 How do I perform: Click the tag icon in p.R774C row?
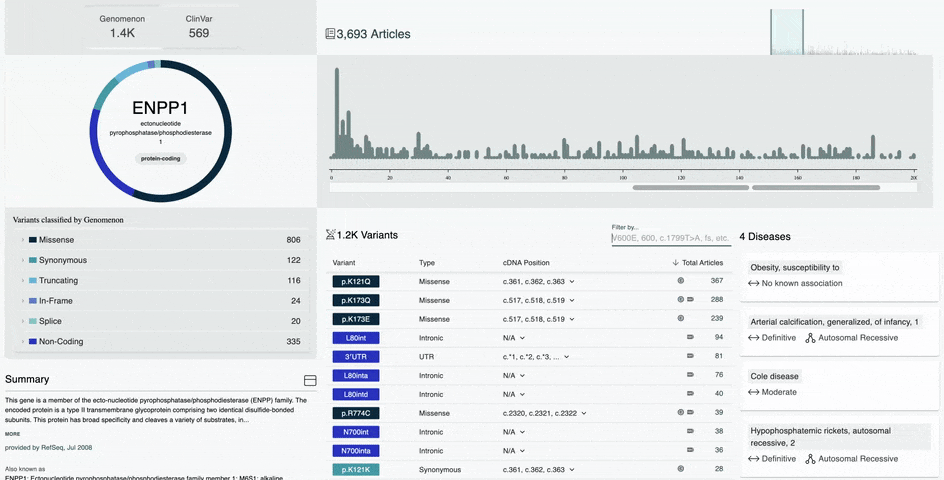(x=690, y=413)
